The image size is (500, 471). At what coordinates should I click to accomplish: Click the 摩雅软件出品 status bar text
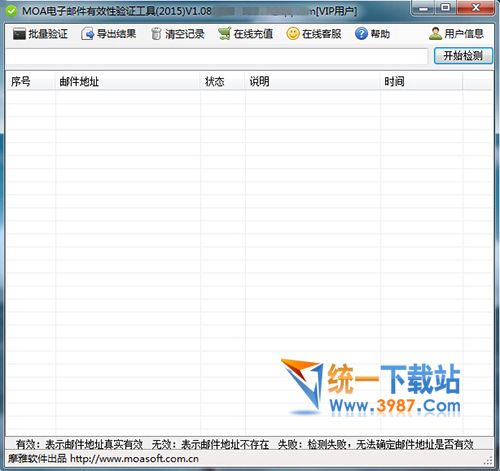click(37, 459)
